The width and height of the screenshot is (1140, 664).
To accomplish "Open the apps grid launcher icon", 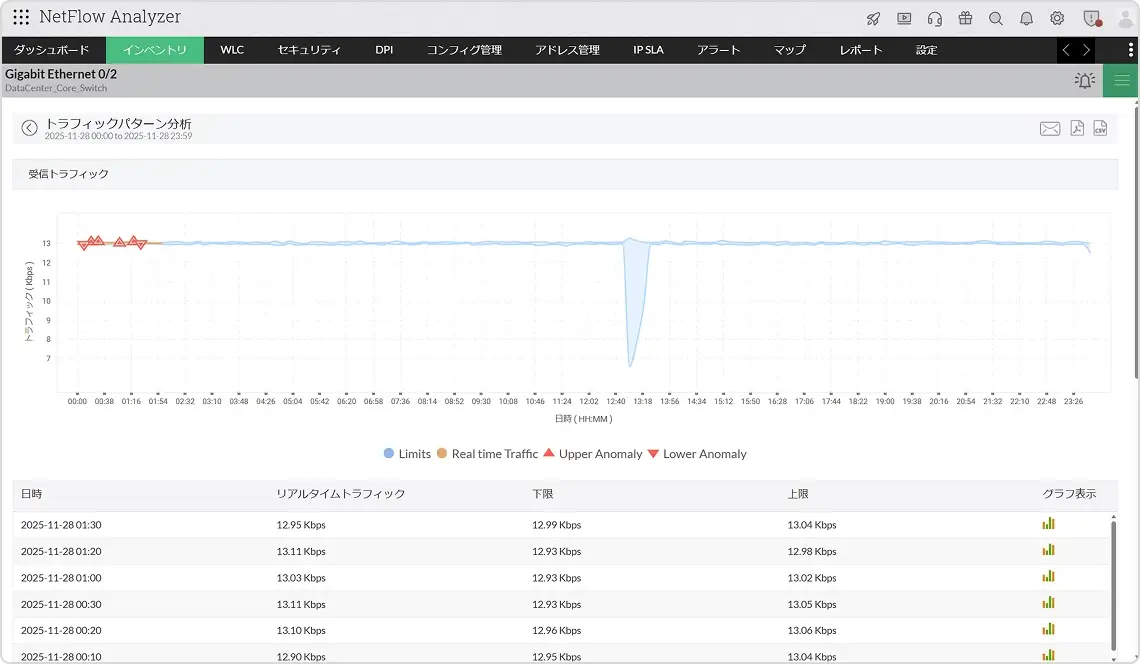I will pyautogui.click(x=21, y=17).
